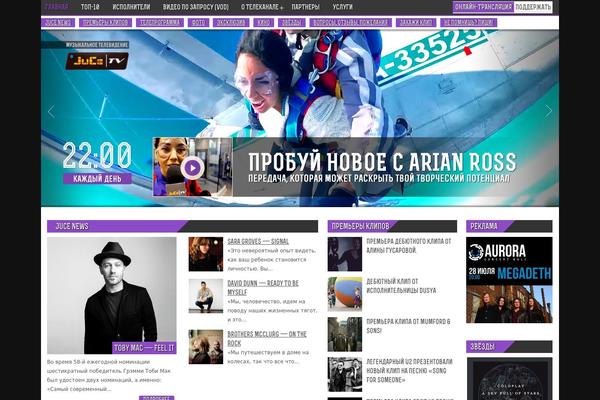This screenshot has width=600, height=400.
Task: Open Sara Groves — Signal article link
Action: [x=258, y=242]
